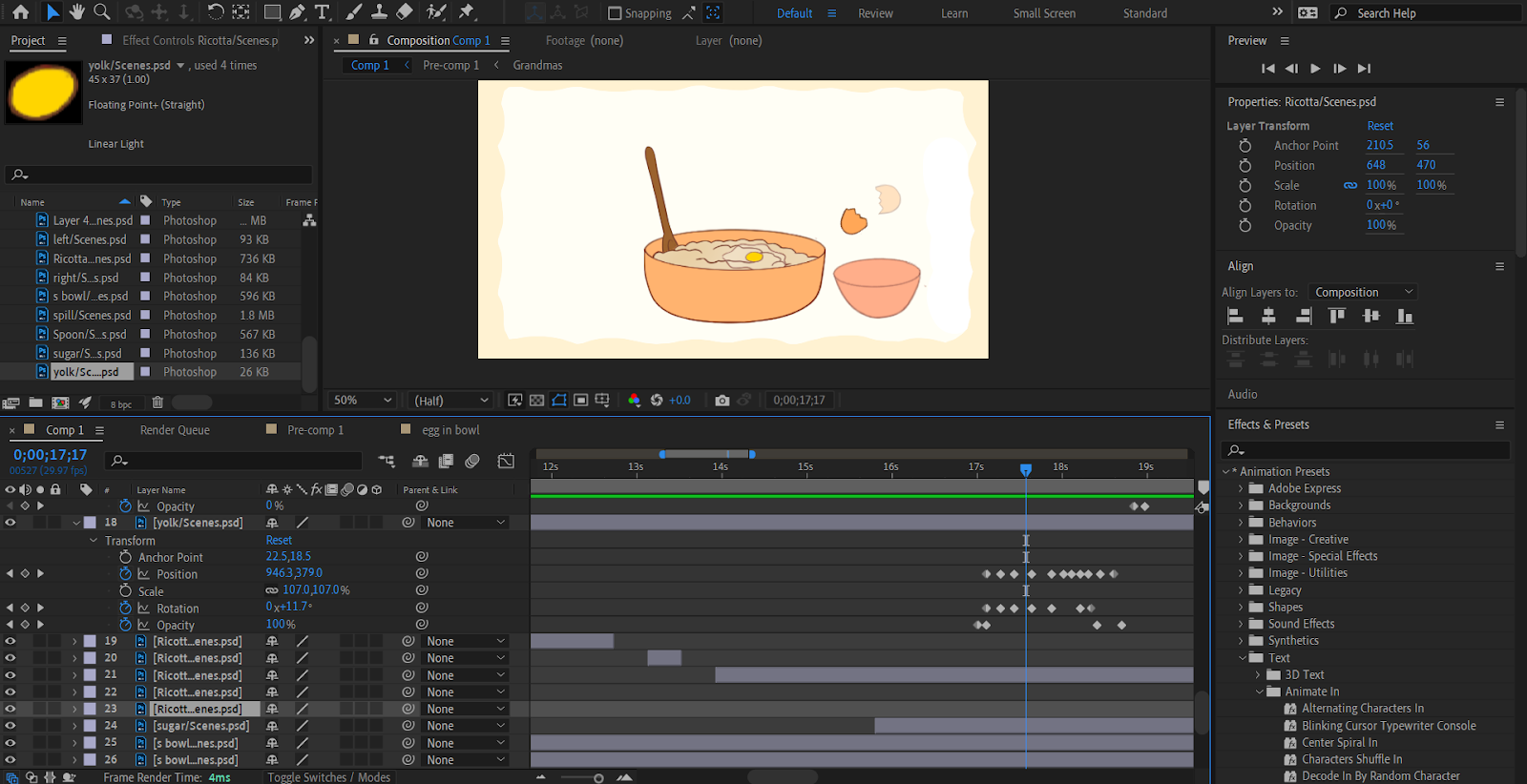1527x784 pixels.
Task: Toggle Scale constrain proportions link in Properties
Action: 1350,186
